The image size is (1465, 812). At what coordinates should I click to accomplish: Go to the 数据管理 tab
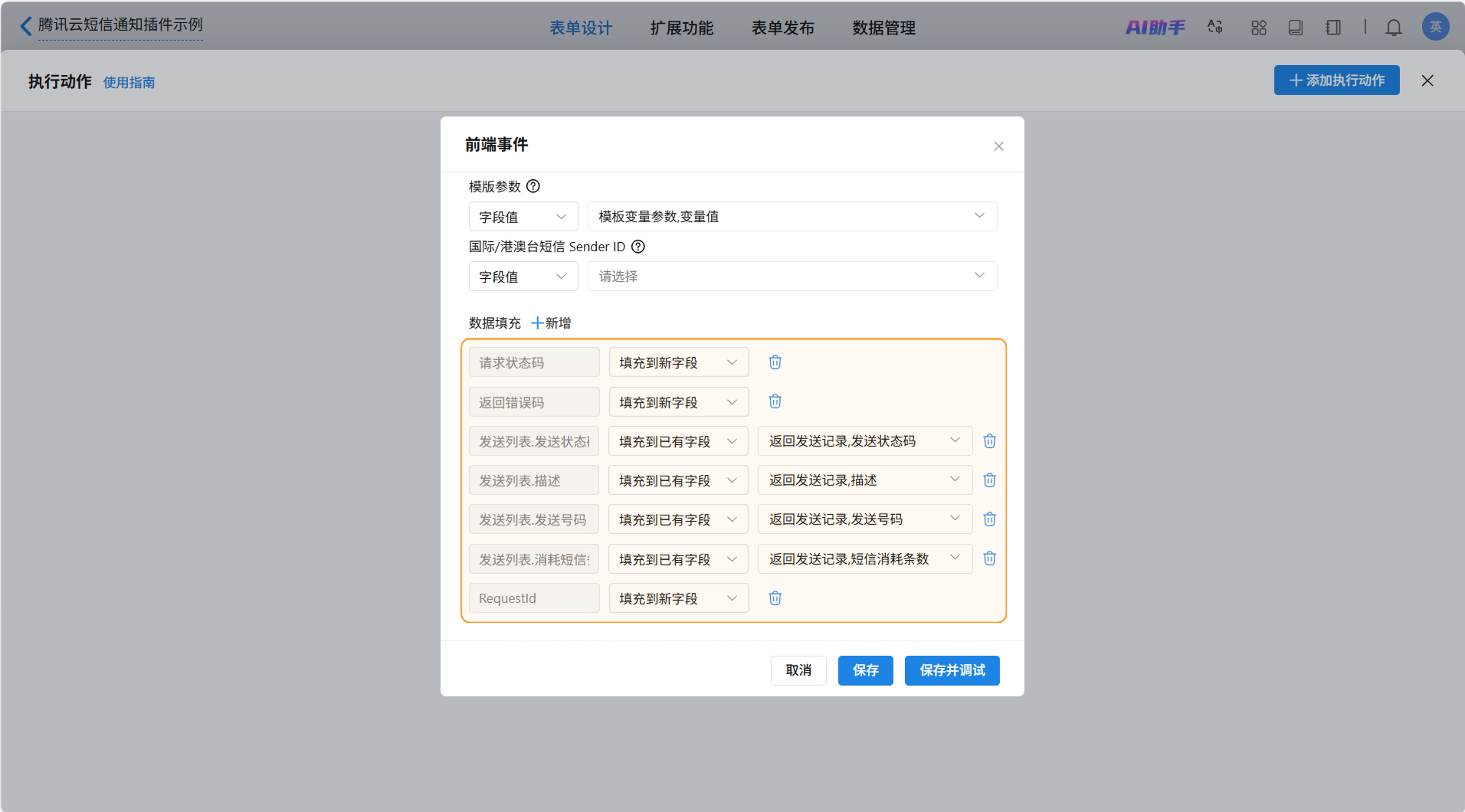(883, 27)
